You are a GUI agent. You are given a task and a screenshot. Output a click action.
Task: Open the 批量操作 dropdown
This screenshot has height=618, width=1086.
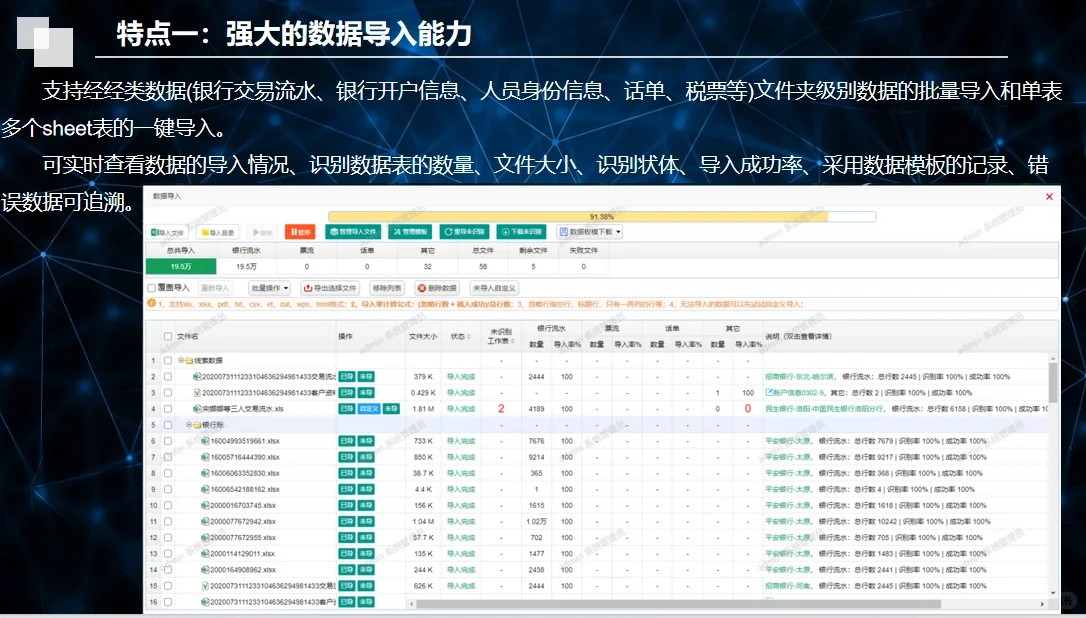(269, 288)
